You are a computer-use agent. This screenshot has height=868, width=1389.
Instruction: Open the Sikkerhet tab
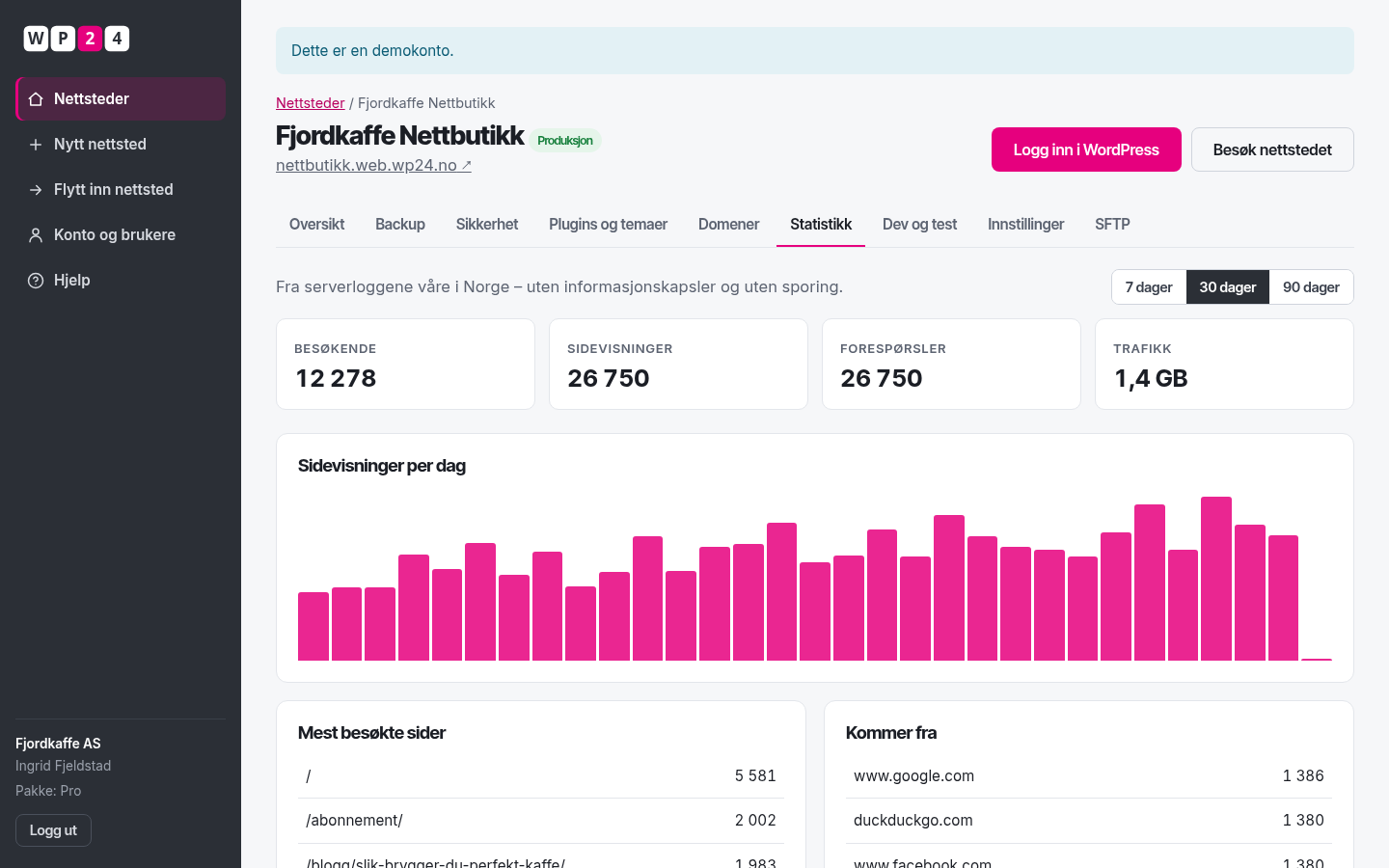pyautogui.click(x=487, y=225)
